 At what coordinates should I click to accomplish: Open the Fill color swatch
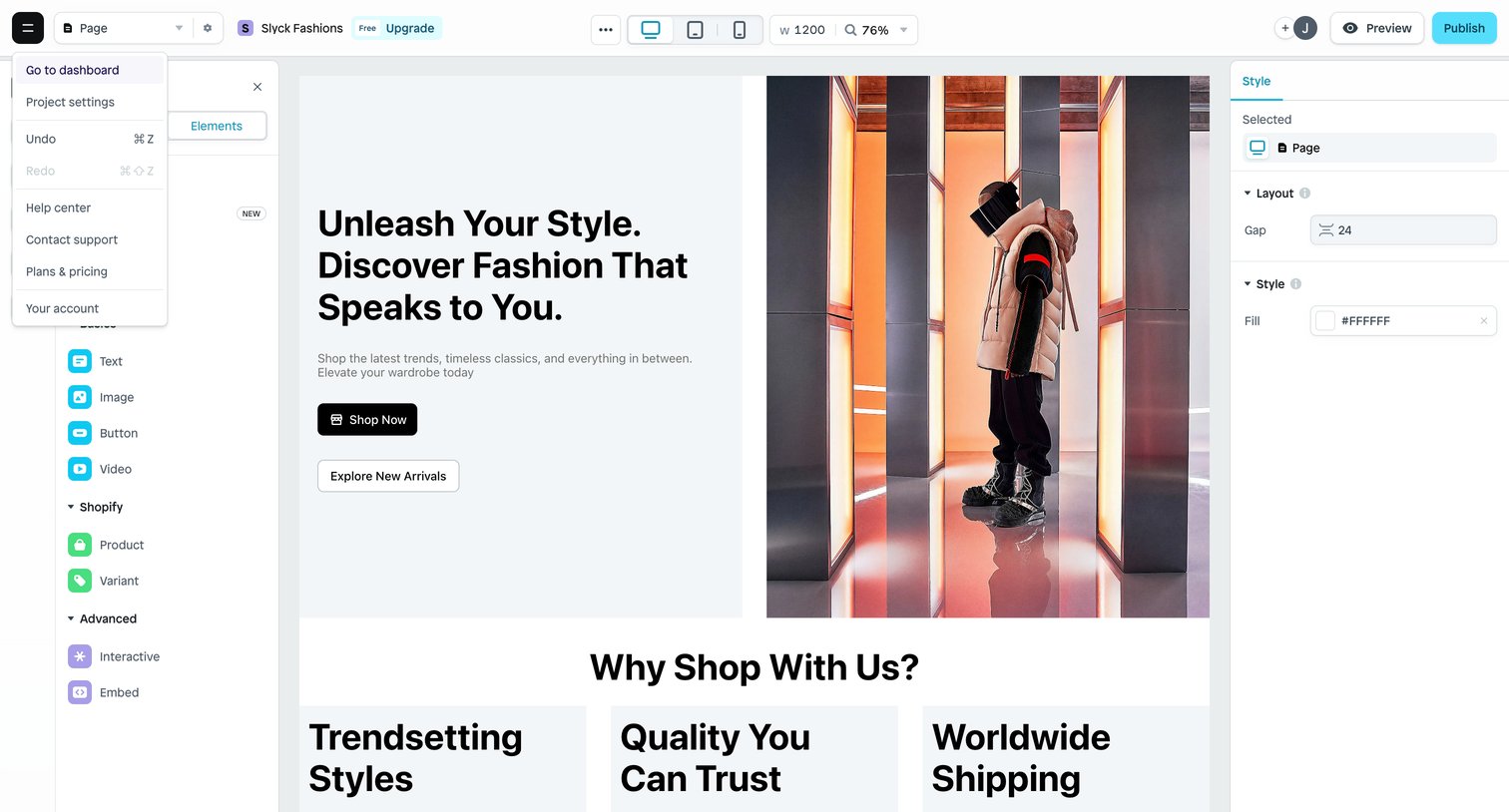(1325, 321)
